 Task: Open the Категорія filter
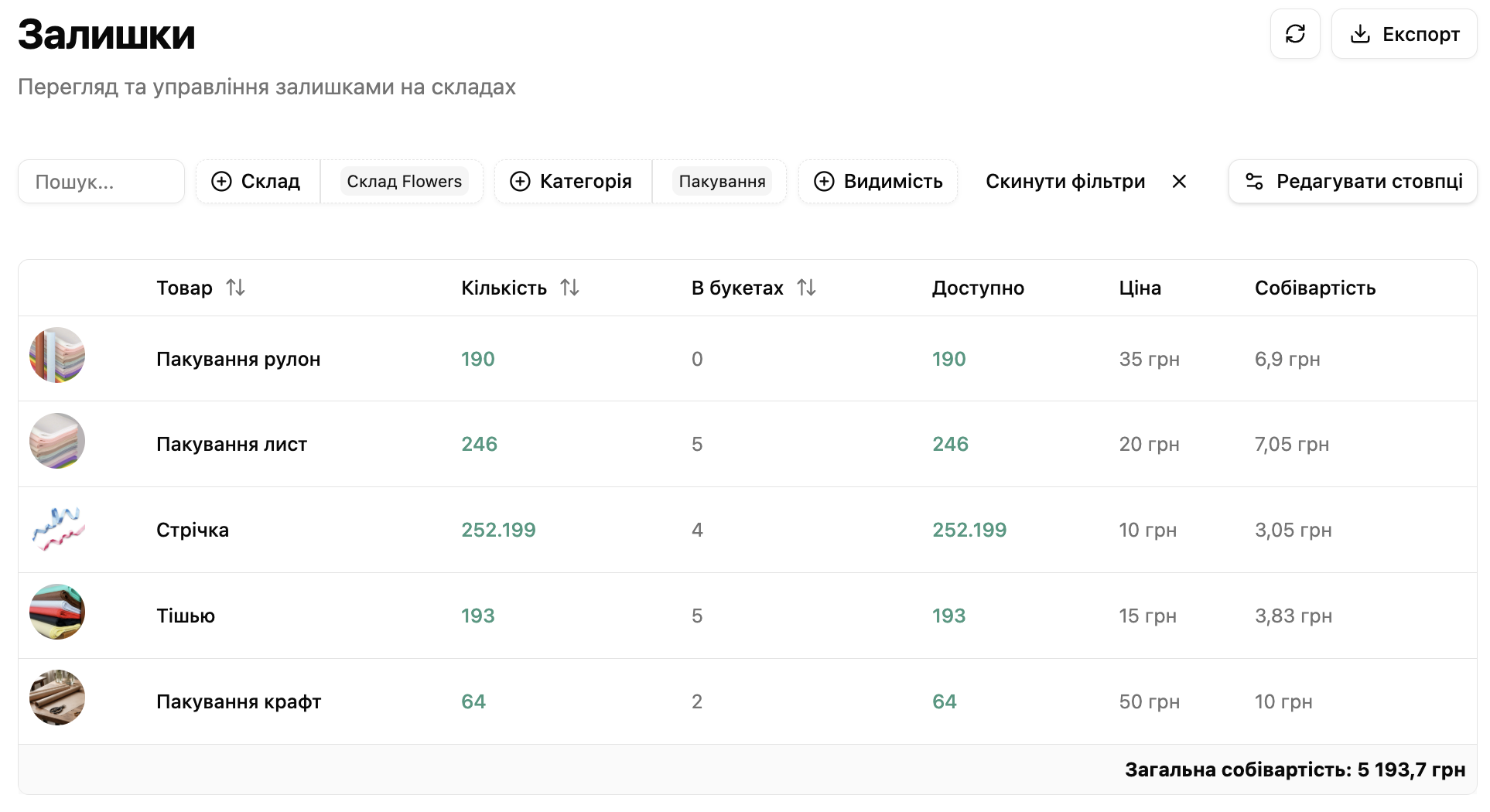tap(572, 182)
